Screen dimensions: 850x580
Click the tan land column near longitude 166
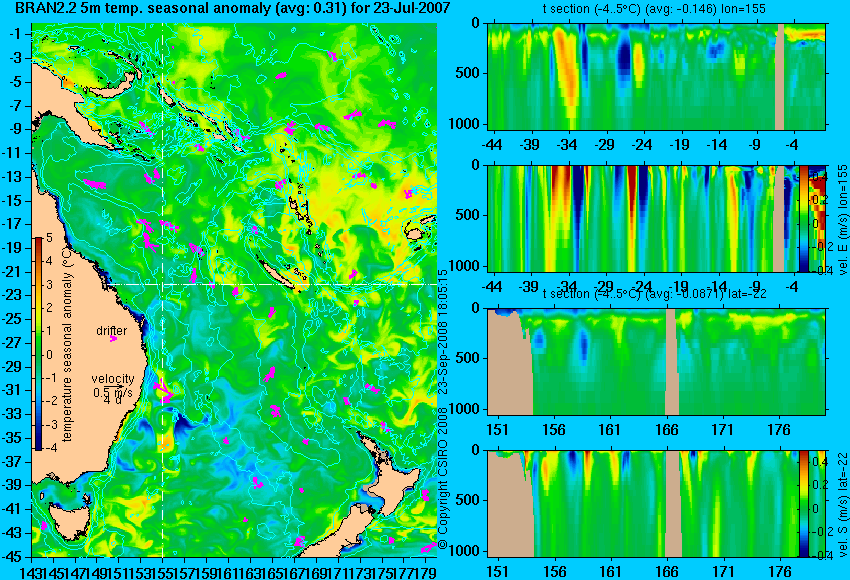[672, 362]
